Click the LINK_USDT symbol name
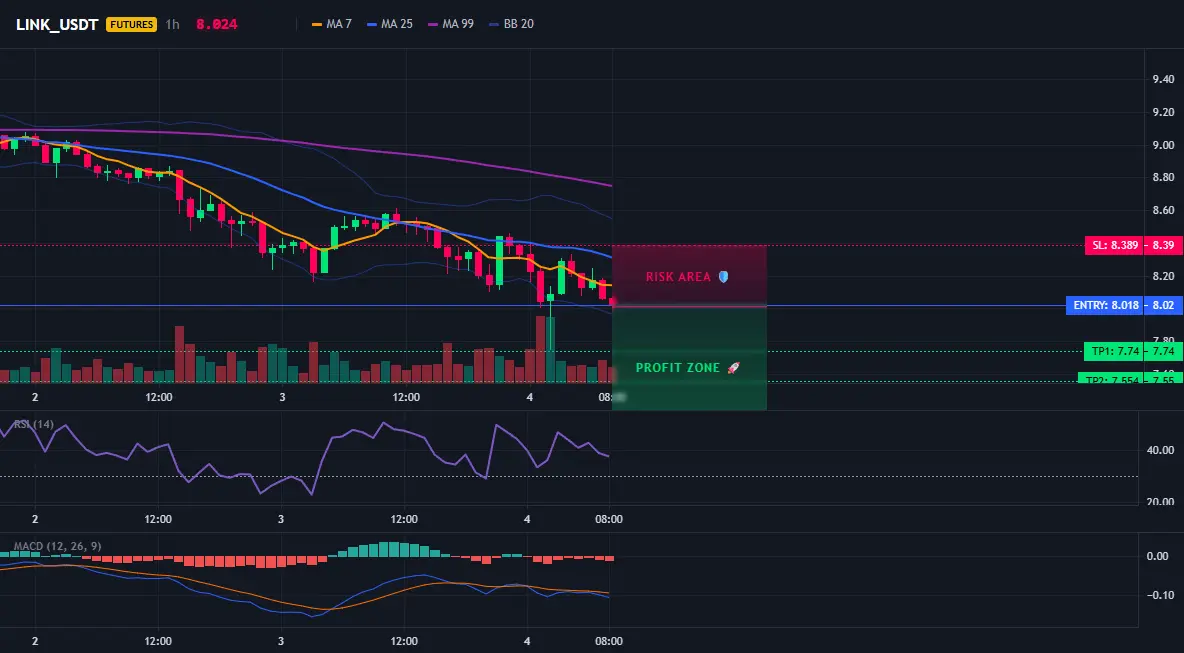1184x653 pixels. pyautogui.click(x=57, y=24)
